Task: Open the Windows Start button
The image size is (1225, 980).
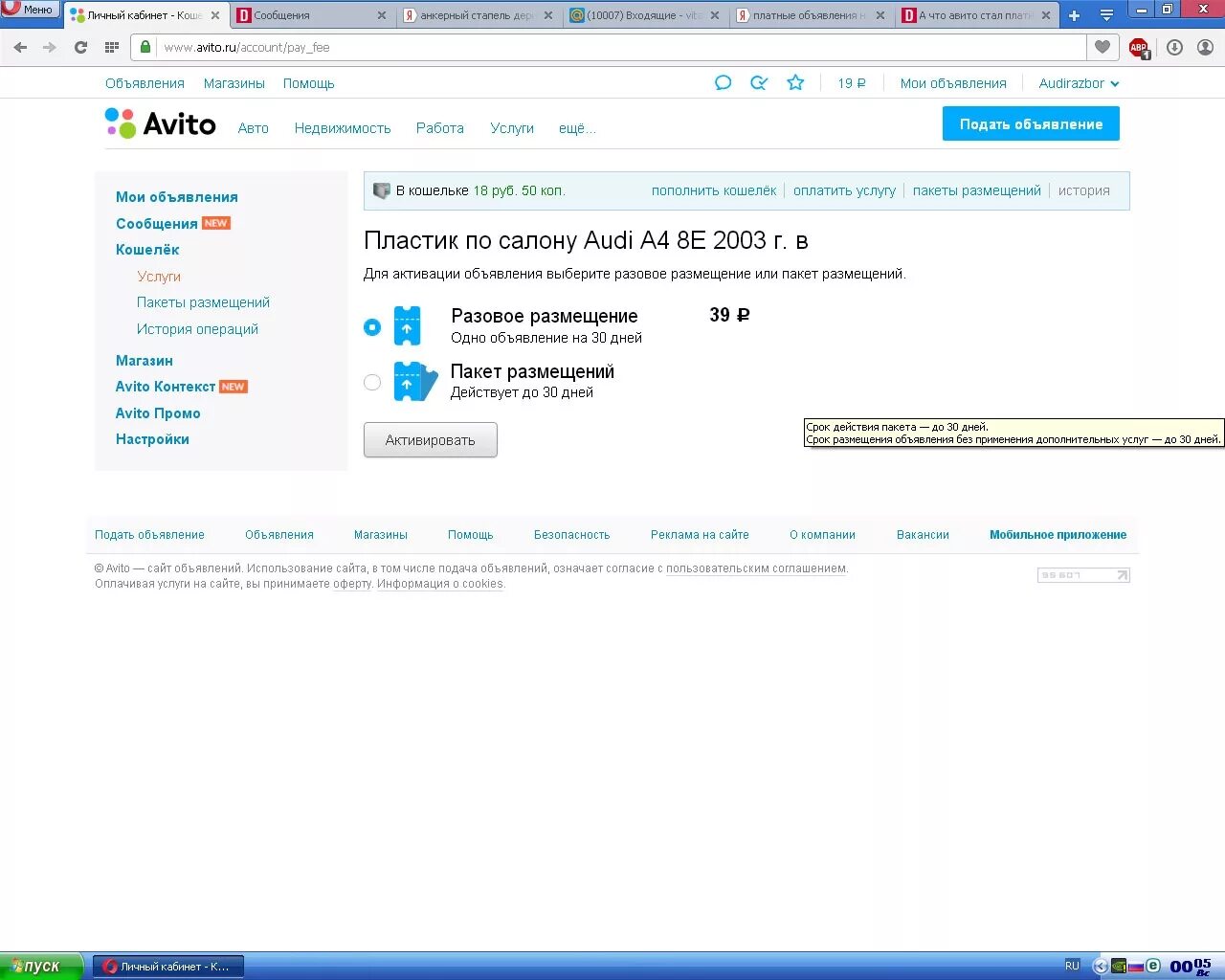Action: [42, 967]
